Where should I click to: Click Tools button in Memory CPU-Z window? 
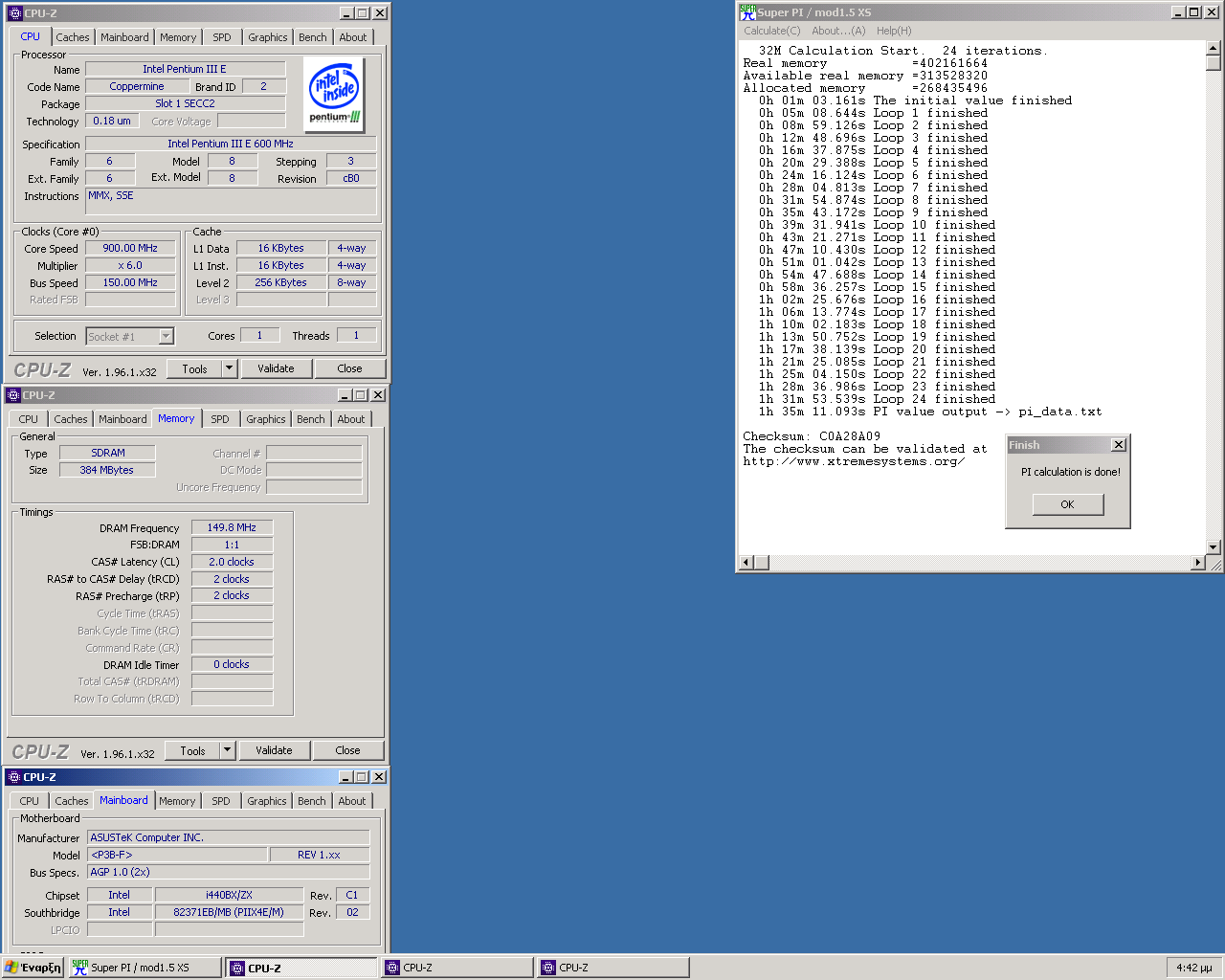point(193,750)
